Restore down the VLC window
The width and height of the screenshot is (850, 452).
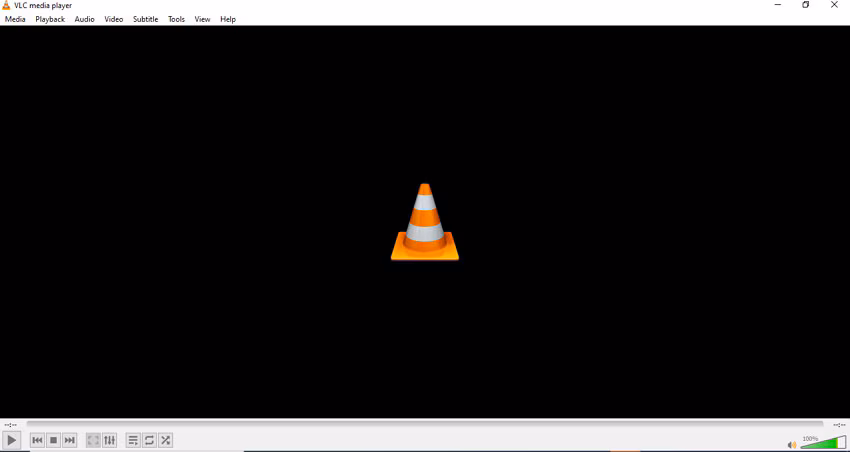click(x=806, y=5)
